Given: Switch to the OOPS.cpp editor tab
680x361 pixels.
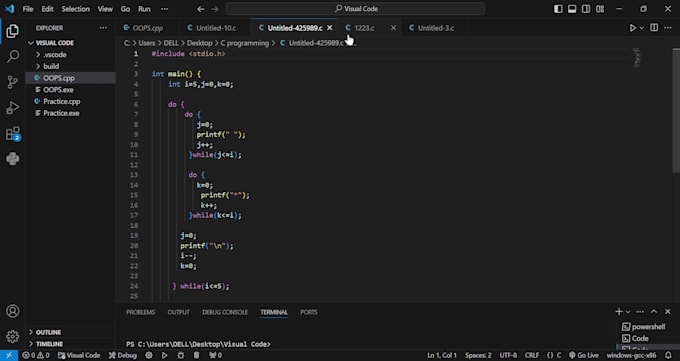Looking at the screenshot, I should (147, 28).
